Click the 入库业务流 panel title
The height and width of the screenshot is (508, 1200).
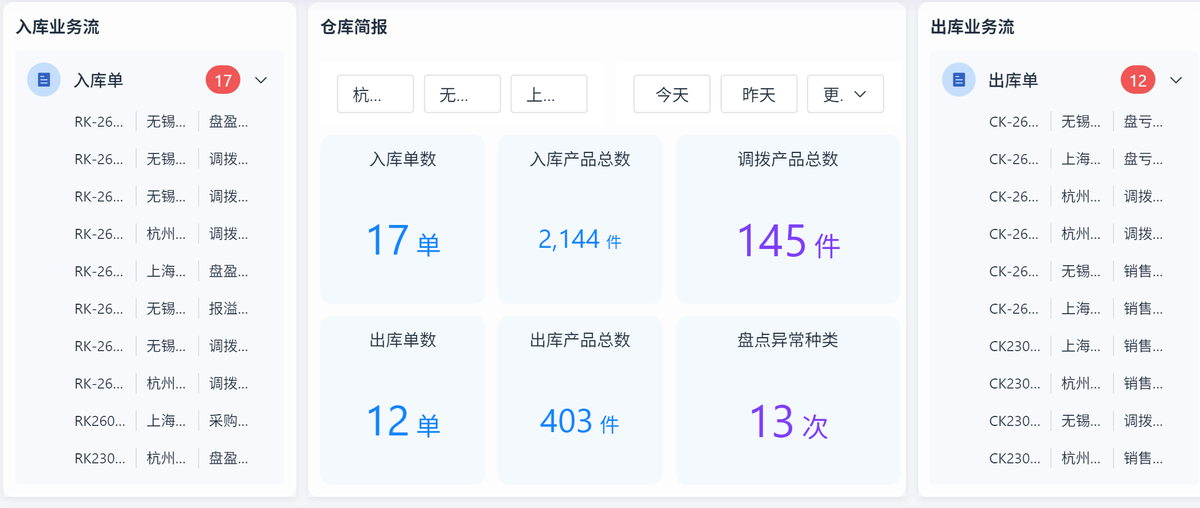click(57, 27)
